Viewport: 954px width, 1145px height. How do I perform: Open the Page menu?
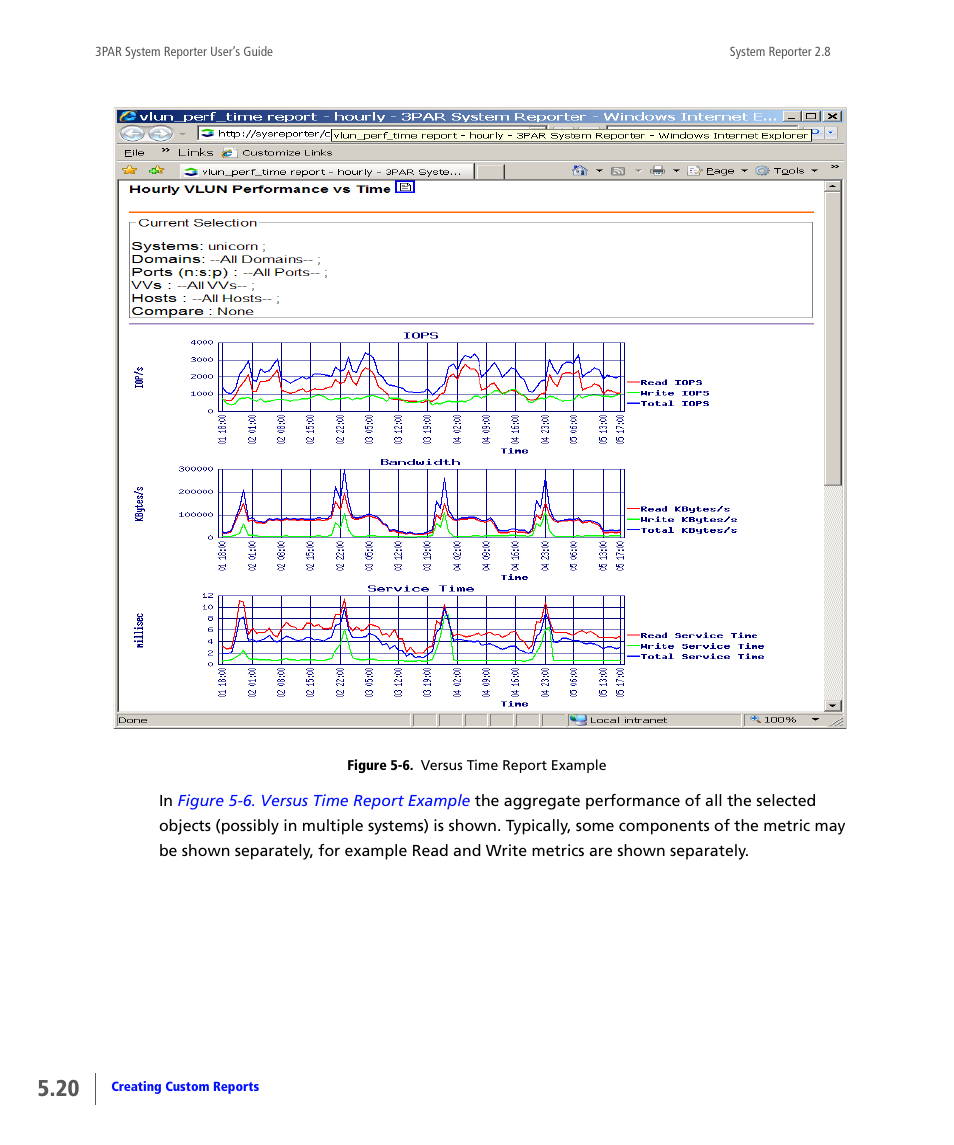pos(718,171)
